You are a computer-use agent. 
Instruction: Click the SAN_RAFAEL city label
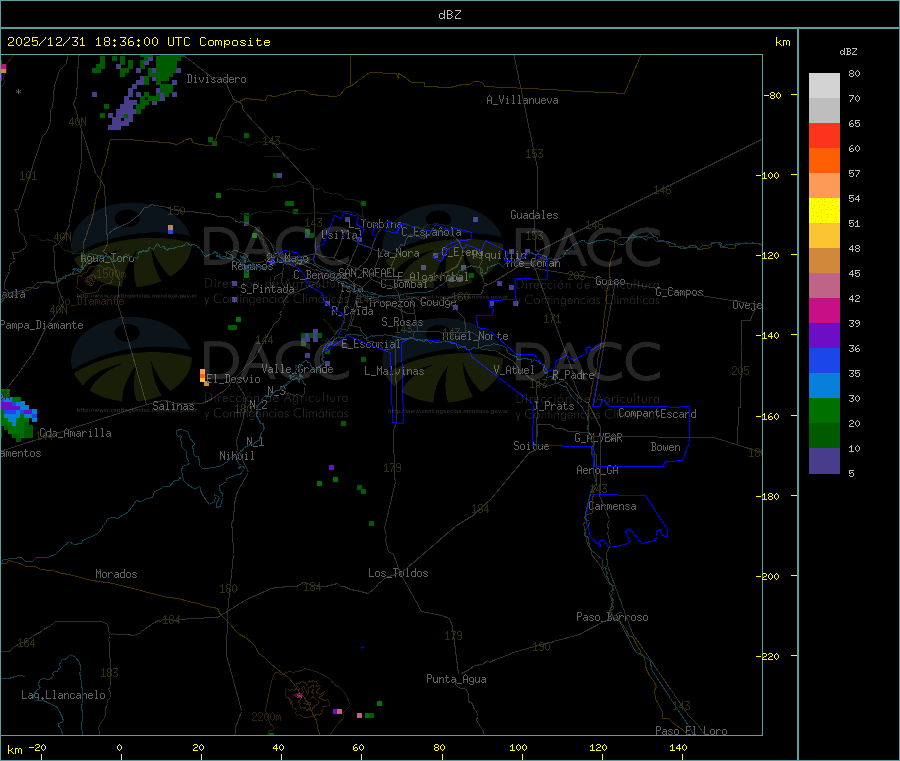coord(367,272)
